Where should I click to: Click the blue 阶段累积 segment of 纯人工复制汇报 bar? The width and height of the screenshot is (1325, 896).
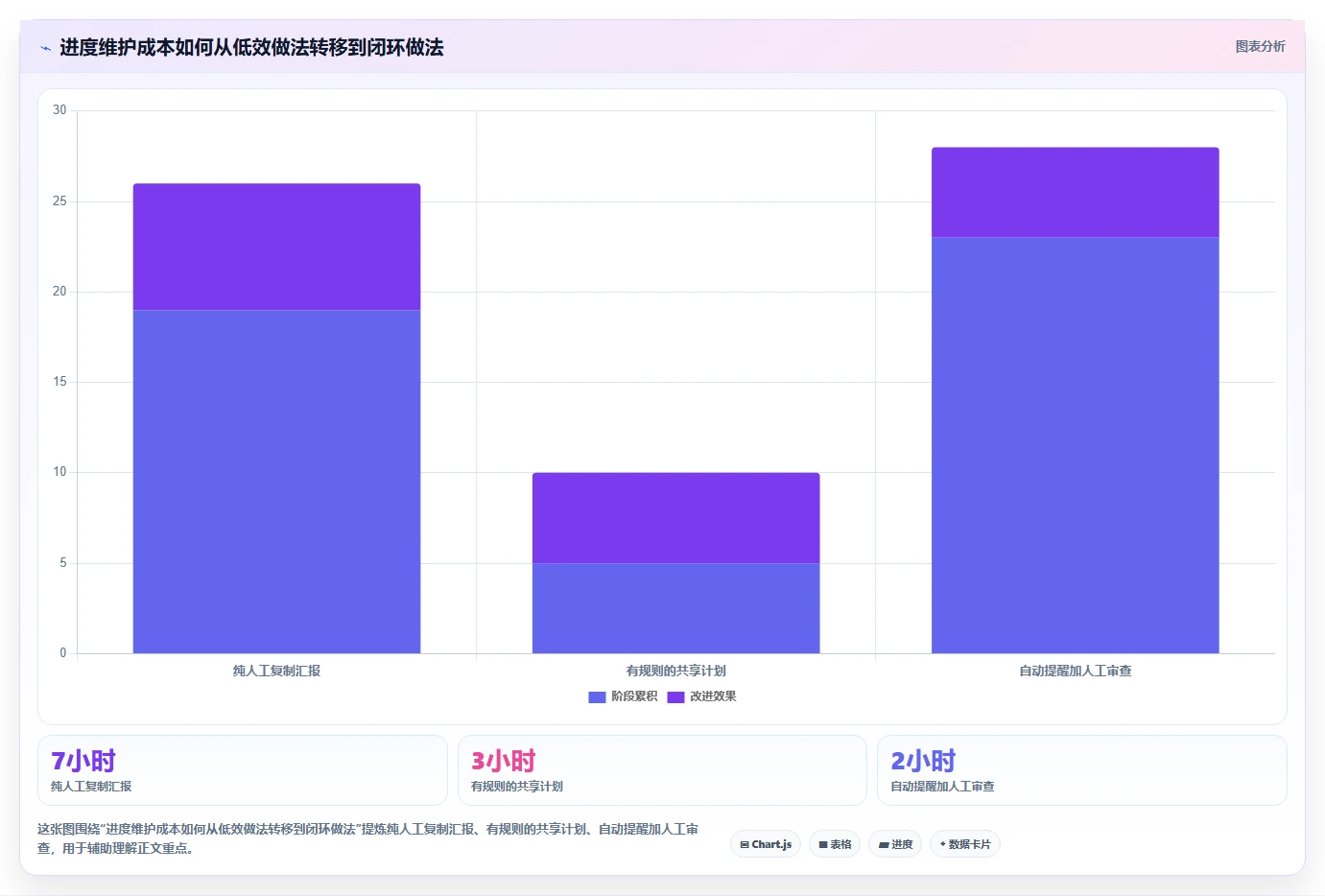tap(276, 482)
